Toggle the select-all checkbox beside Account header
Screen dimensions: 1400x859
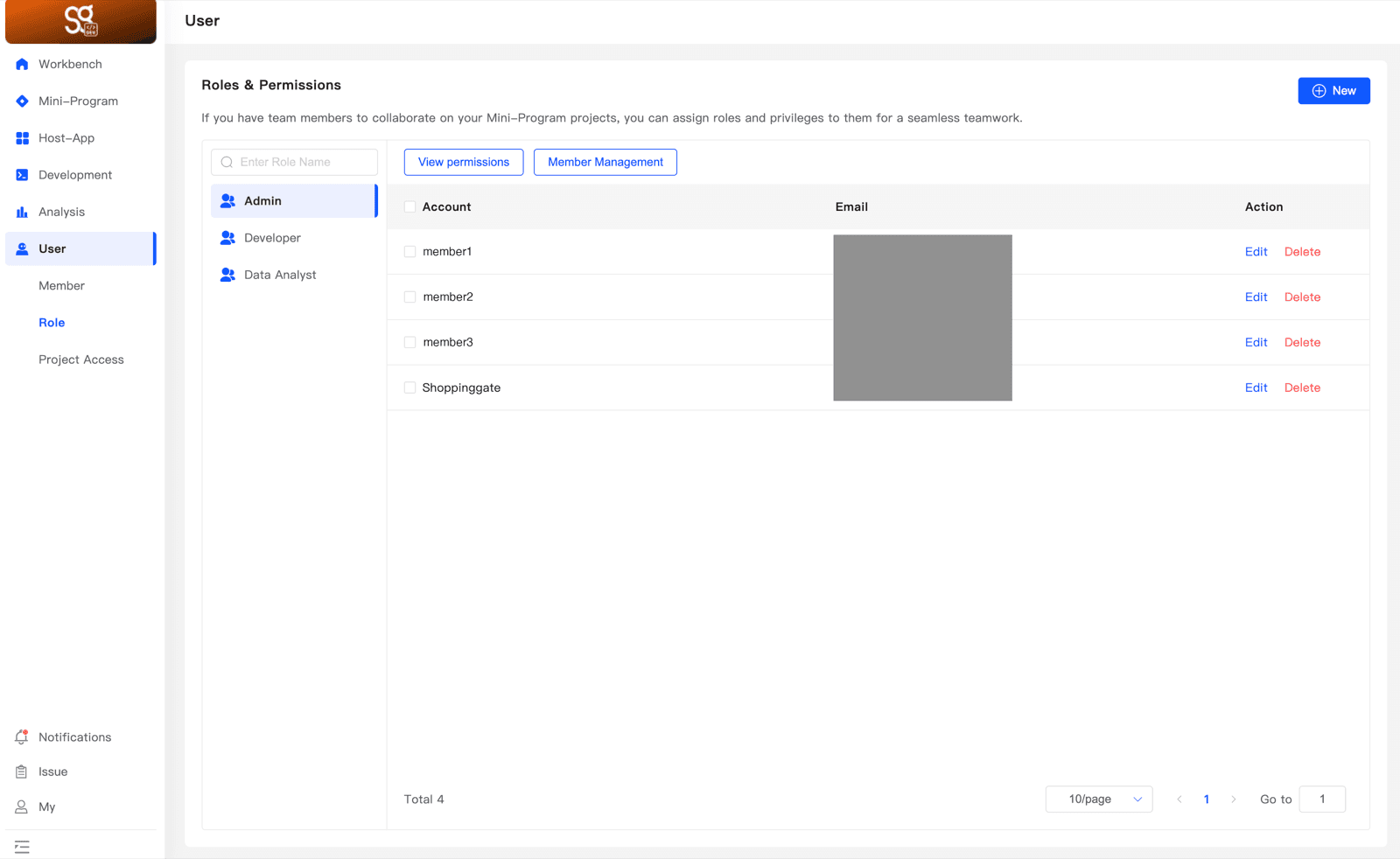(409, 206)
